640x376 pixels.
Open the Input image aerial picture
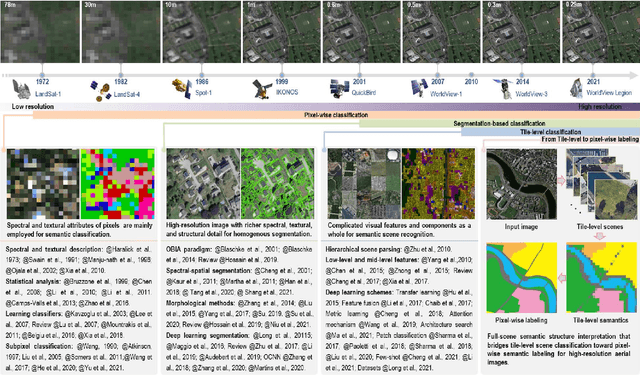(x=522, y=184)
